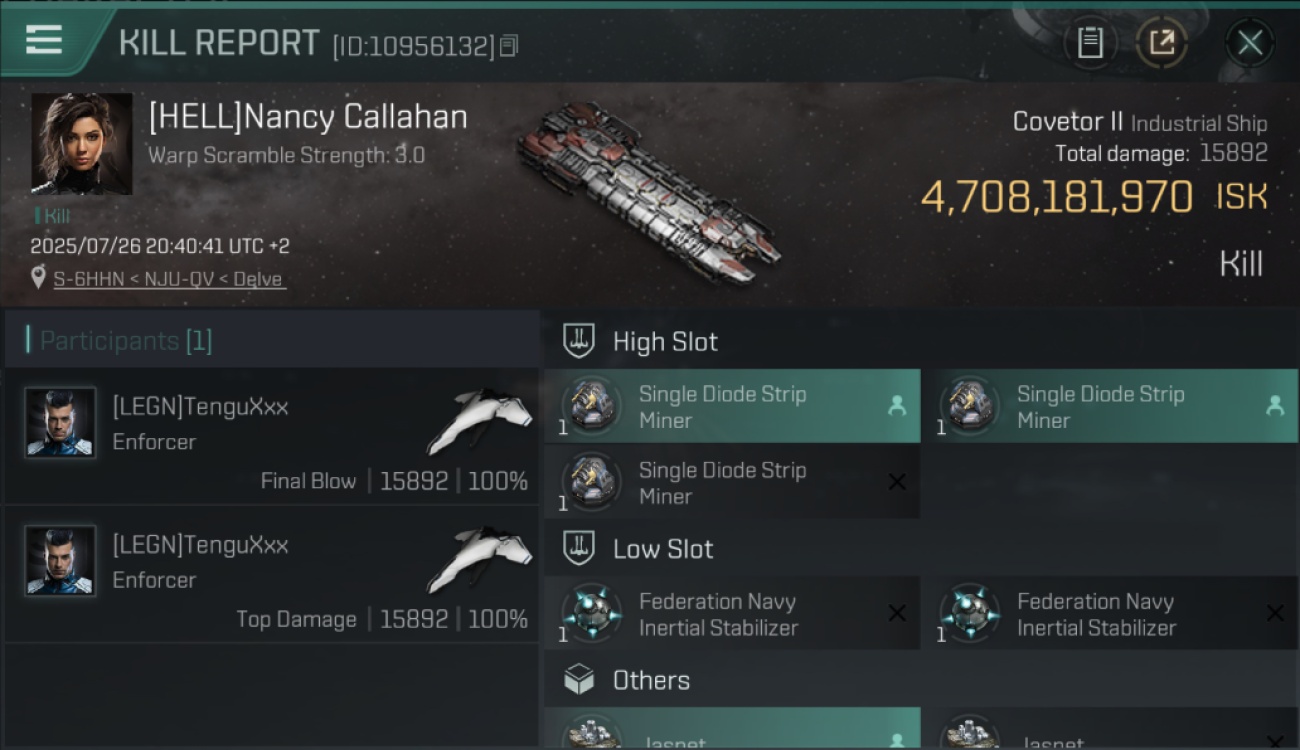Viewport: 1300px width, 750px height.
Task: Click the X mark on the third Single Diode Strip Miner
Action: click(897, 482)
